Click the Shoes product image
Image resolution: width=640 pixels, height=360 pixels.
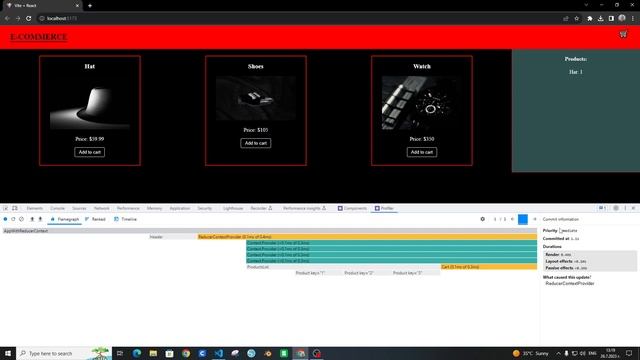coord(256,98)
